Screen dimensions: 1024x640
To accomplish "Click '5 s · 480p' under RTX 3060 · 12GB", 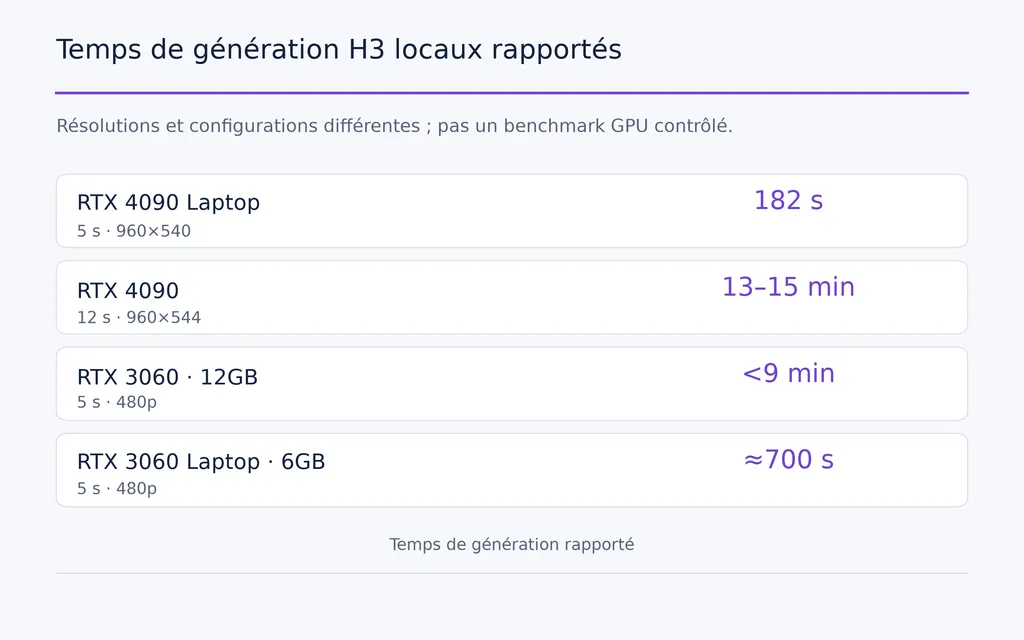I will tap(117, 402).
